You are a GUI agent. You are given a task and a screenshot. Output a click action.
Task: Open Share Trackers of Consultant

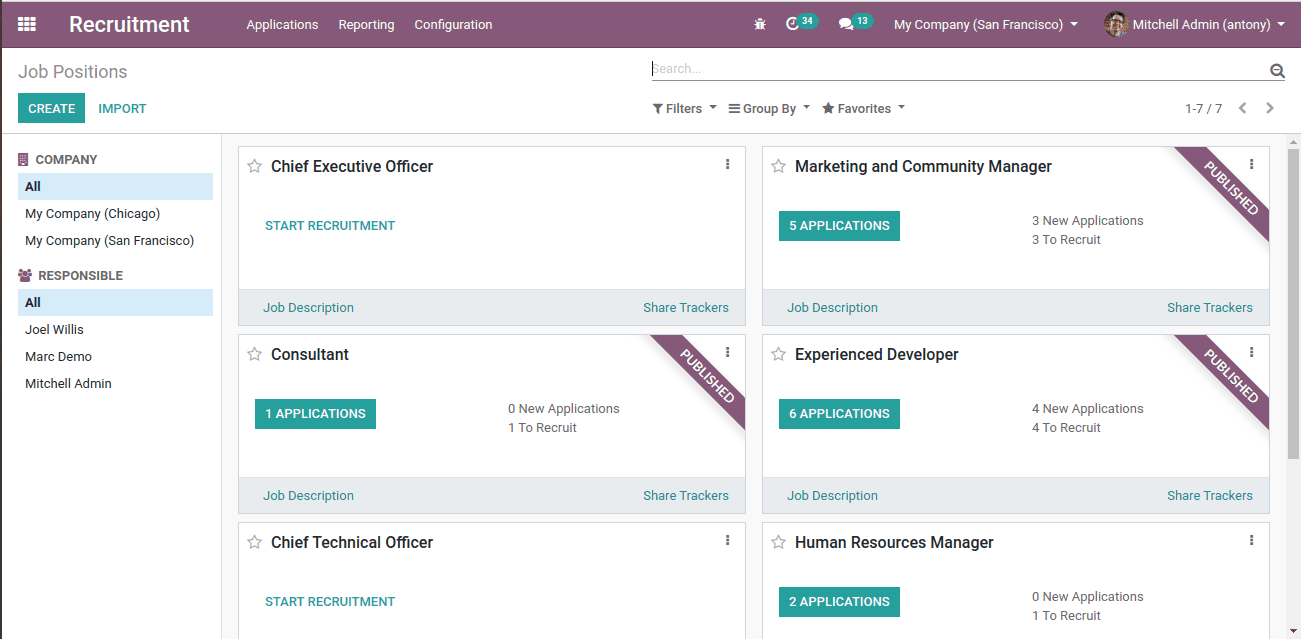(x=686, y=496)
